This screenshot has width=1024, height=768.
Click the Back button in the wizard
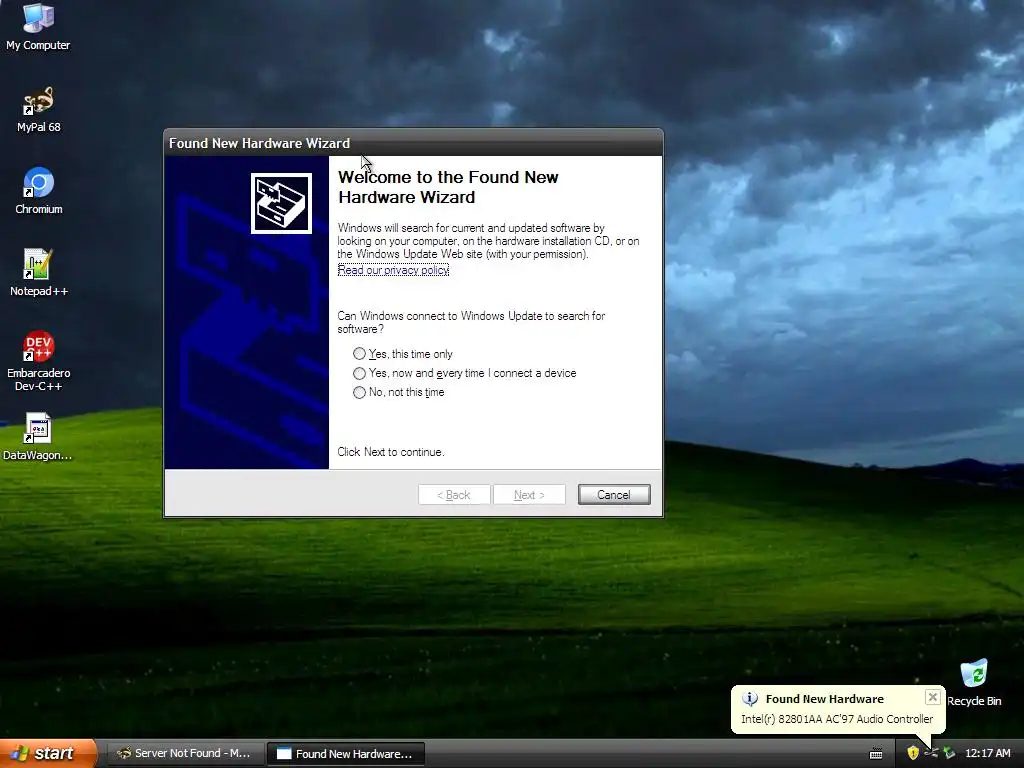point(454,495)
